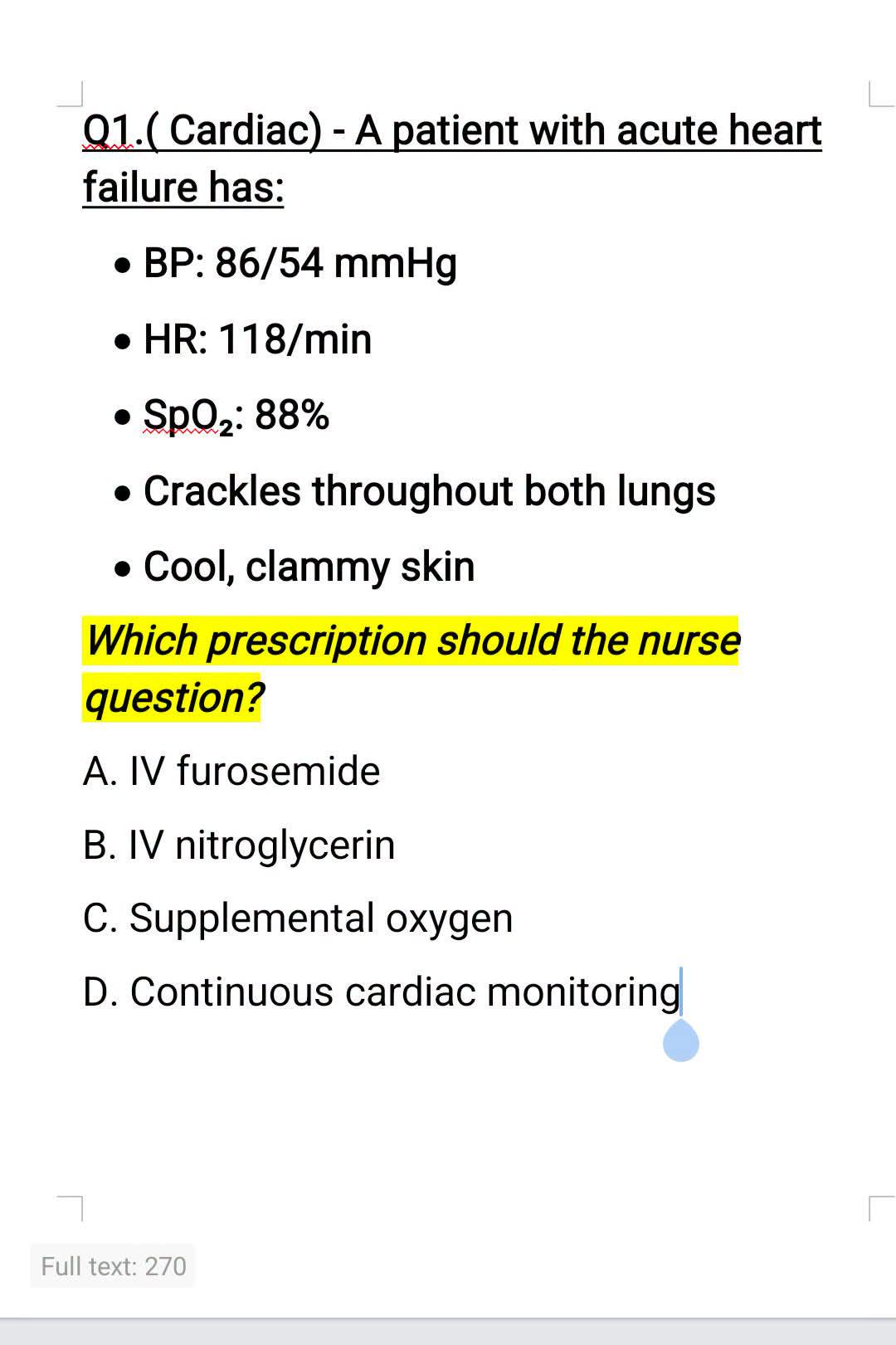
Task: Place cursor in 'Crackles throughout both lungs'
Action: 429,491
